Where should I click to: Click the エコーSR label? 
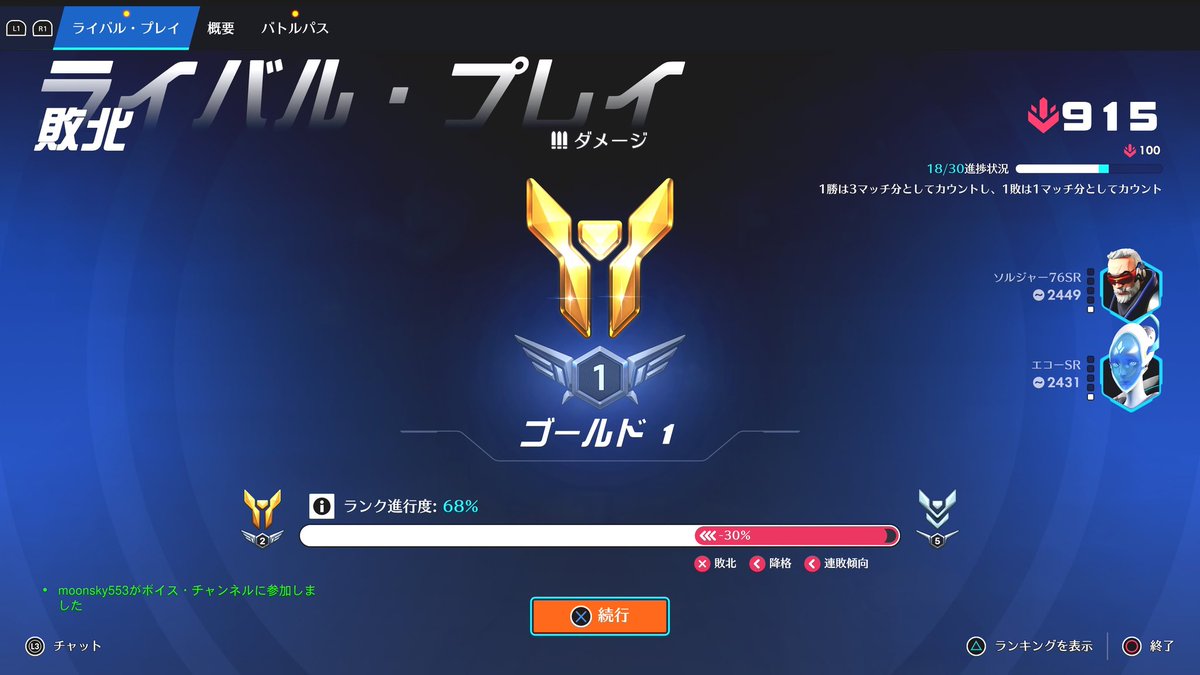click(1056, 365)
